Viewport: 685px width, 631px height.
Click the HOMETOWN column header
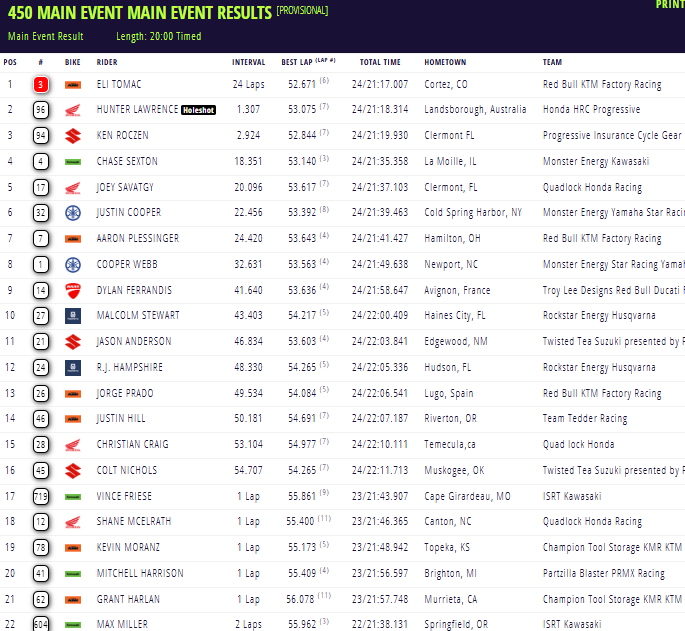coord(445,62)
